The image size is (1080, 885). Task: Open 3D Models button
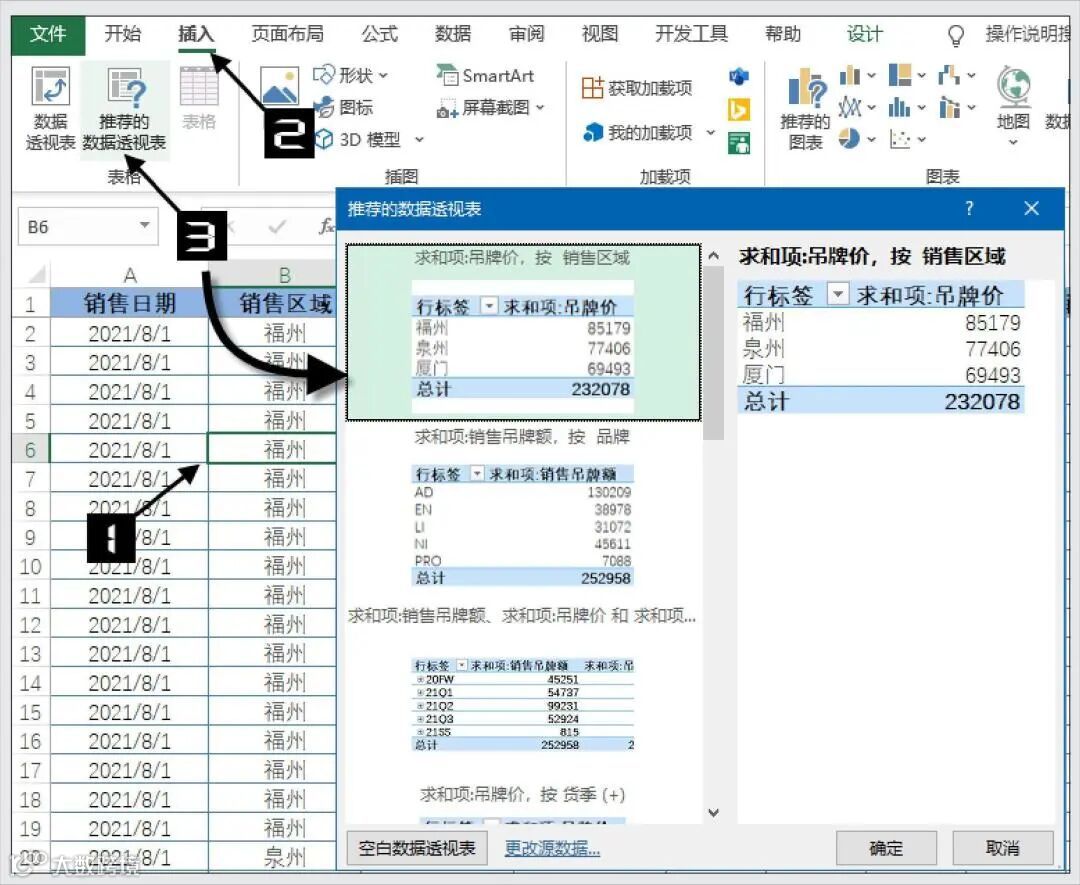(x=369, y=139)
